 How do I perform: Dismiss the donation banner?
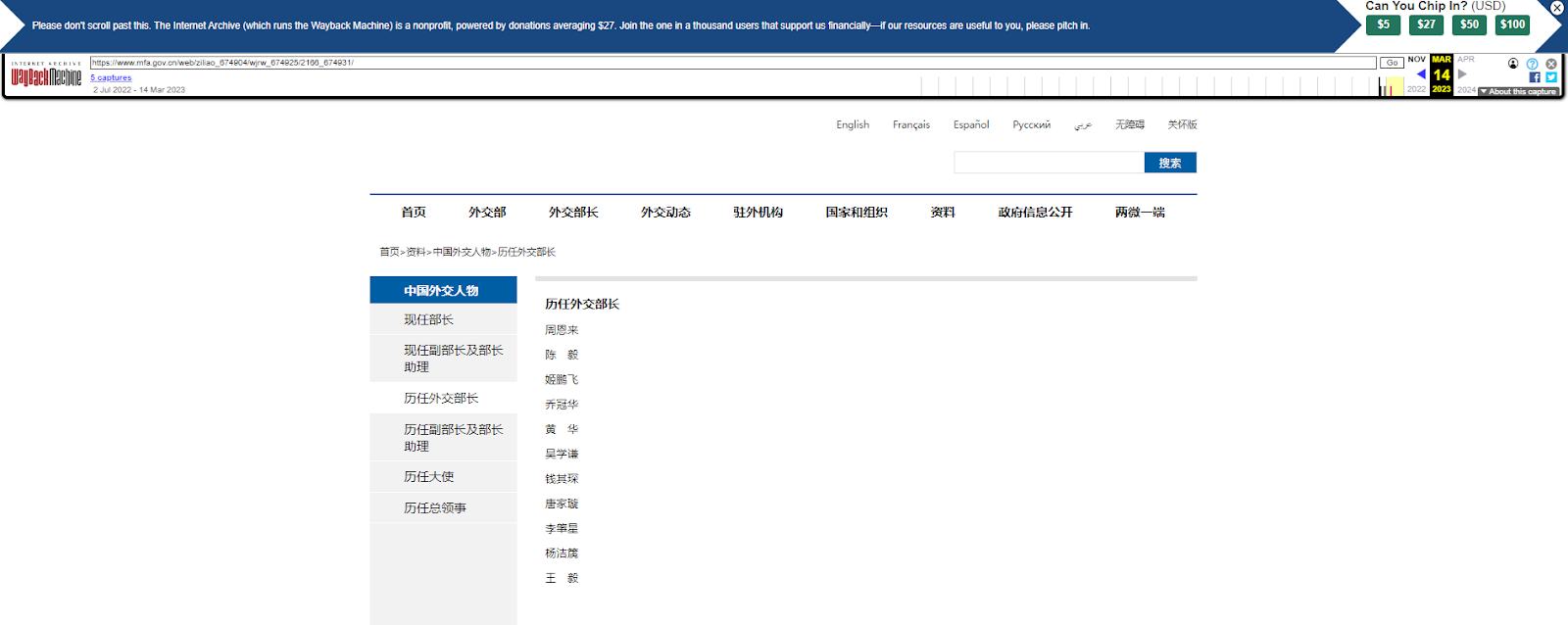(x=1556, y=8)
